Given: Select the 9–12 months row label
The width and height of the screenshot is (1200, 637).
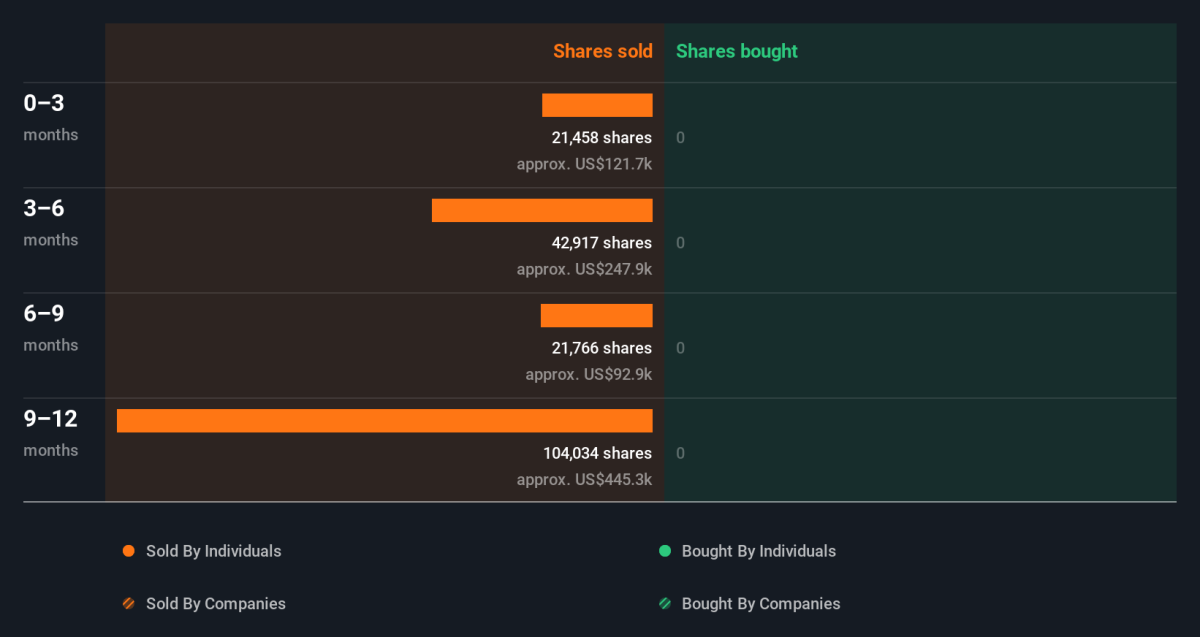Looking at the screenshot, I should [x=50, y=419].
